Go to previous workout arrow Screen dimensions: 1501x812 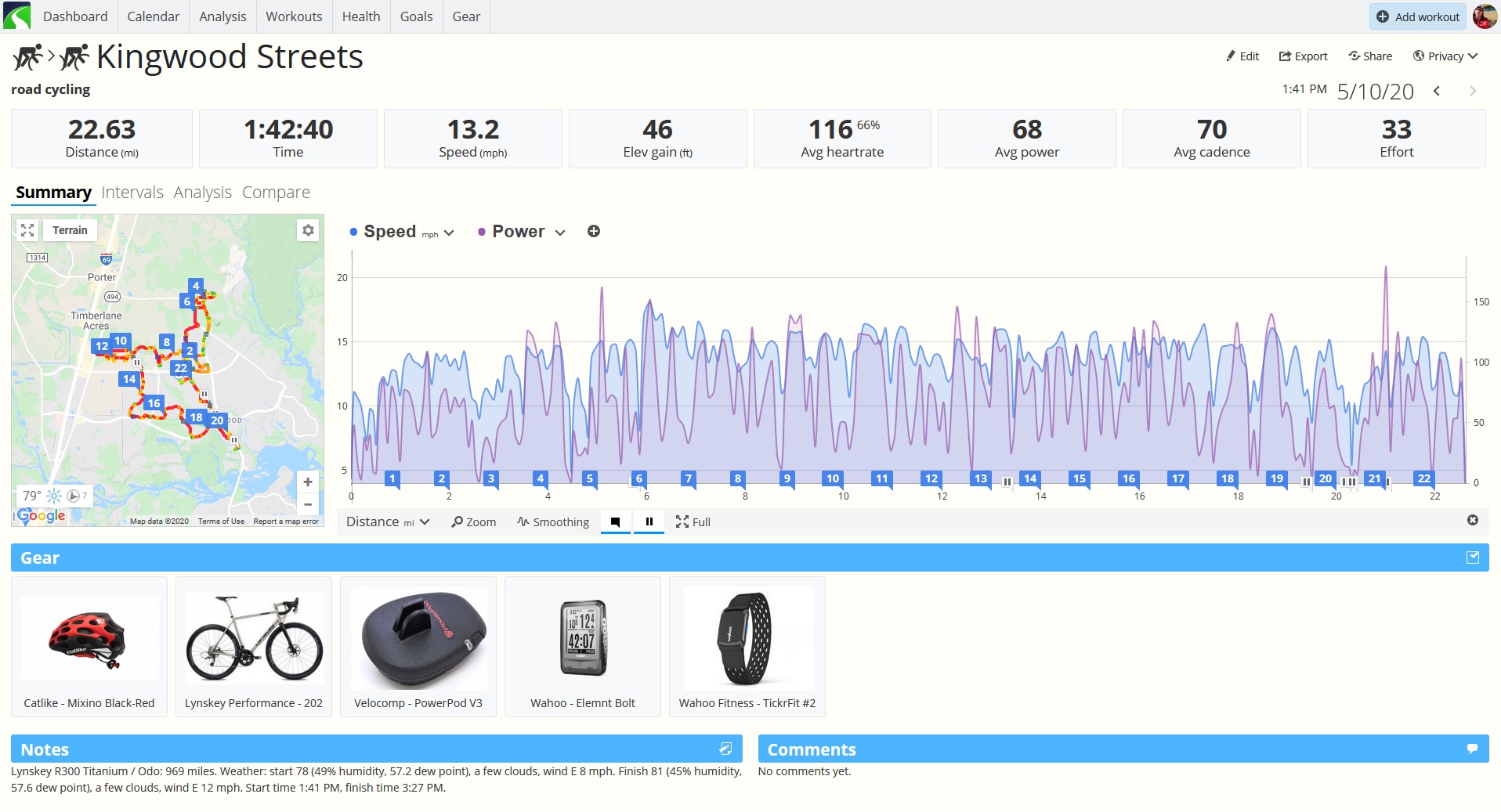pos(1437,91)
